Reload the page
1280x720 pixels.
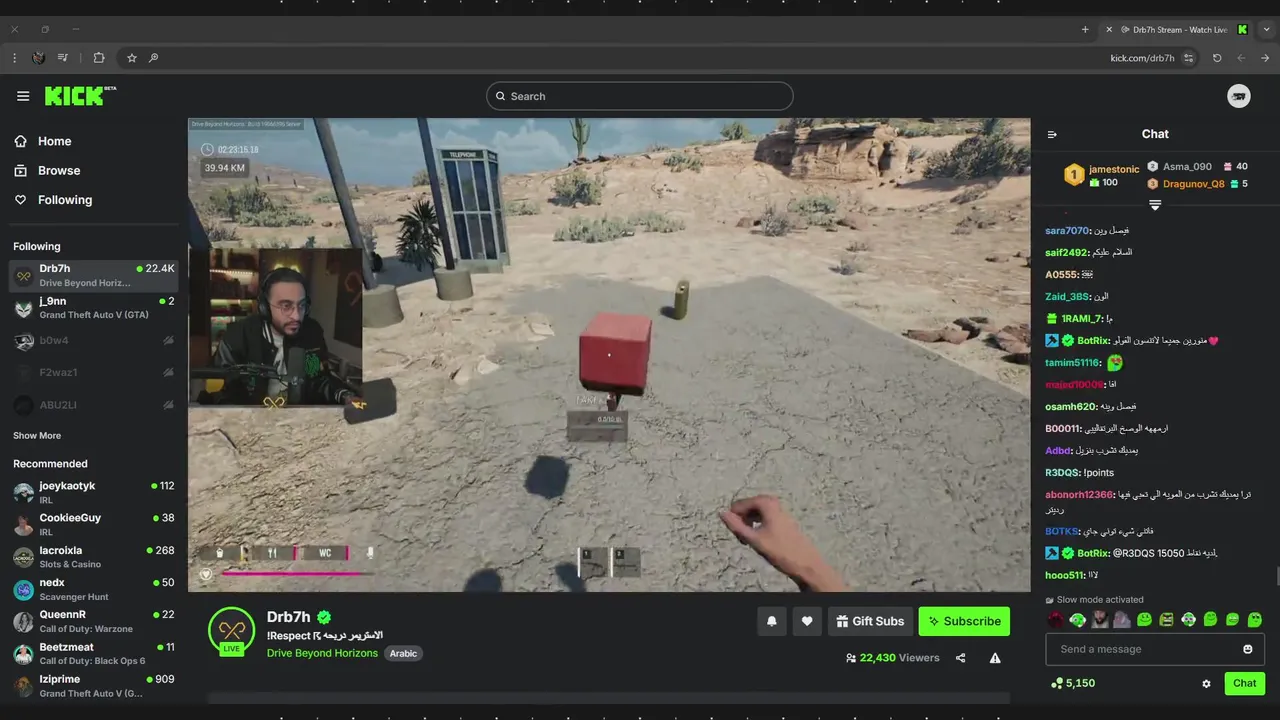tap(1217, 58)
